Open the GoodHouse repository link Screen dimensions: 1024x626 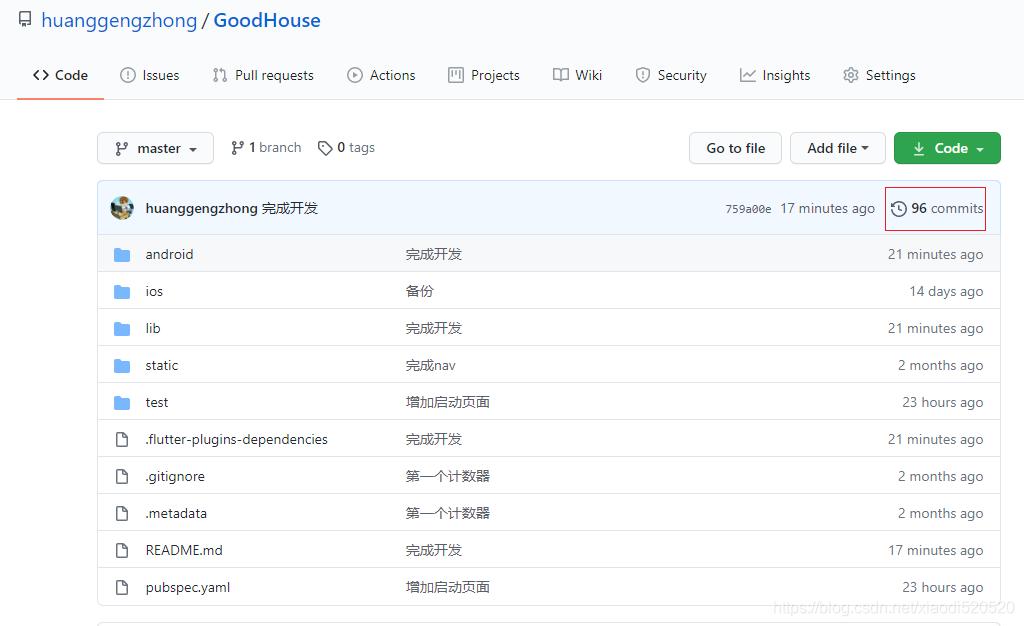(267, 20)
